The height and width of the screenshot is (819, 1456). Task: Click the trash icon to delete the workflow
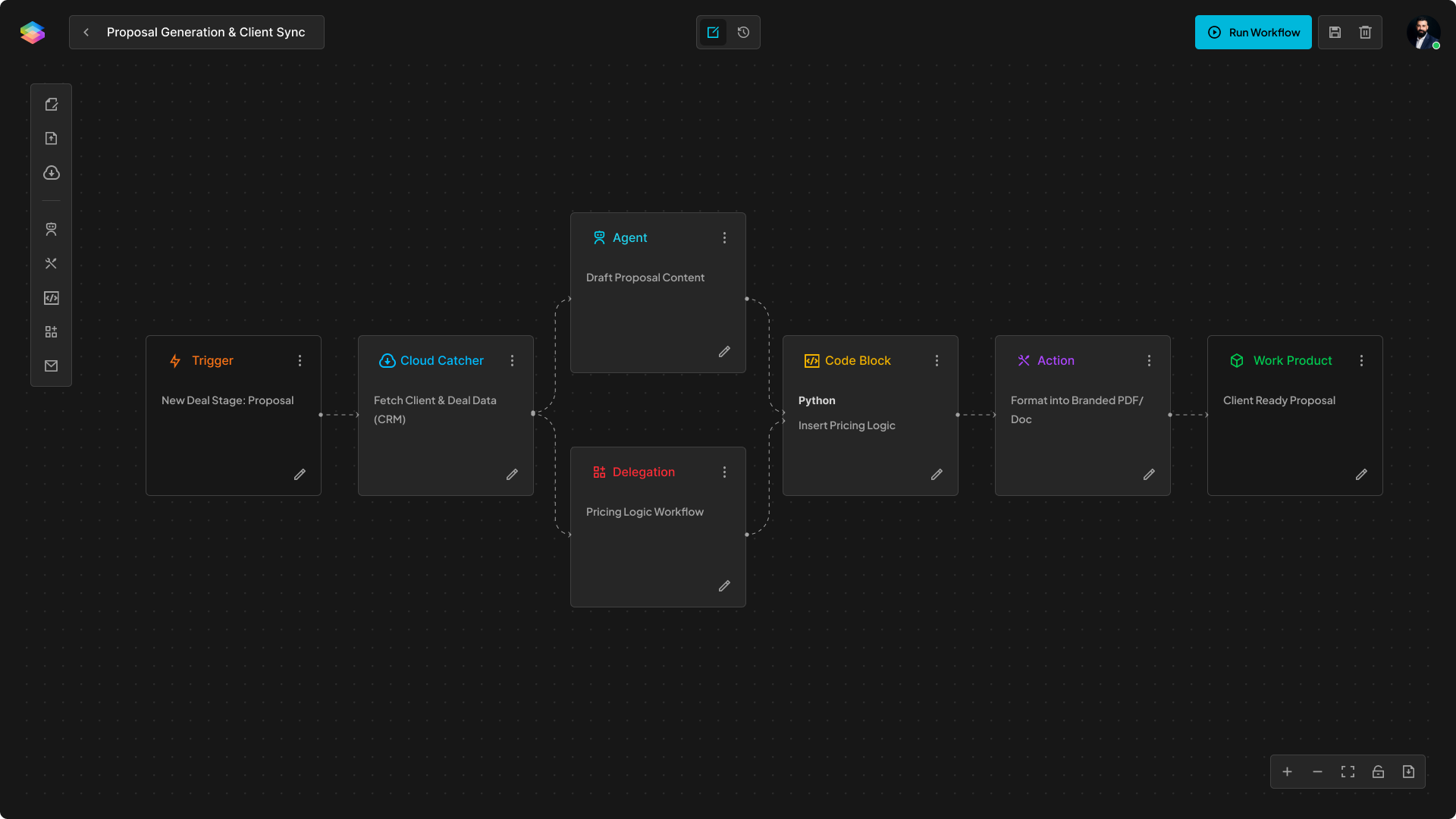(1365, 32)
